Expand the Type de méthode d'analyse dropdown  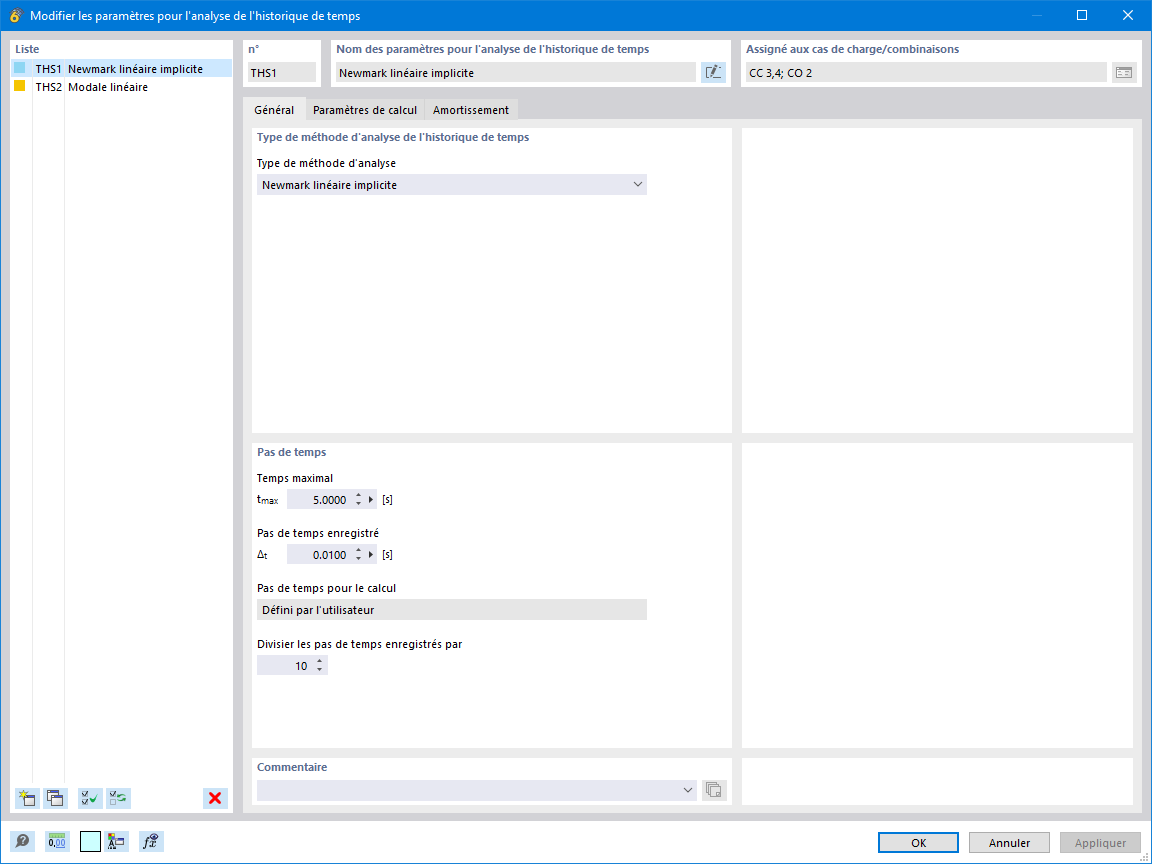pos(637,184)
